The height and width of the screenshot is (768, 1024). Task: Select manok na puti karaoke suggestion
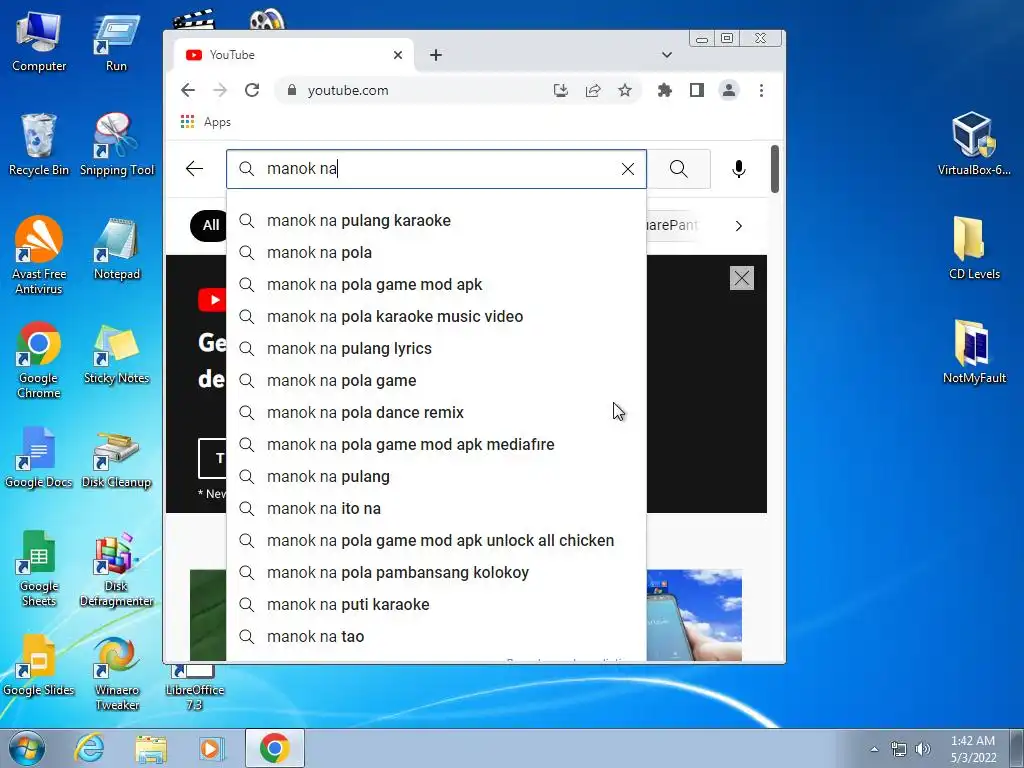[436, 605]
